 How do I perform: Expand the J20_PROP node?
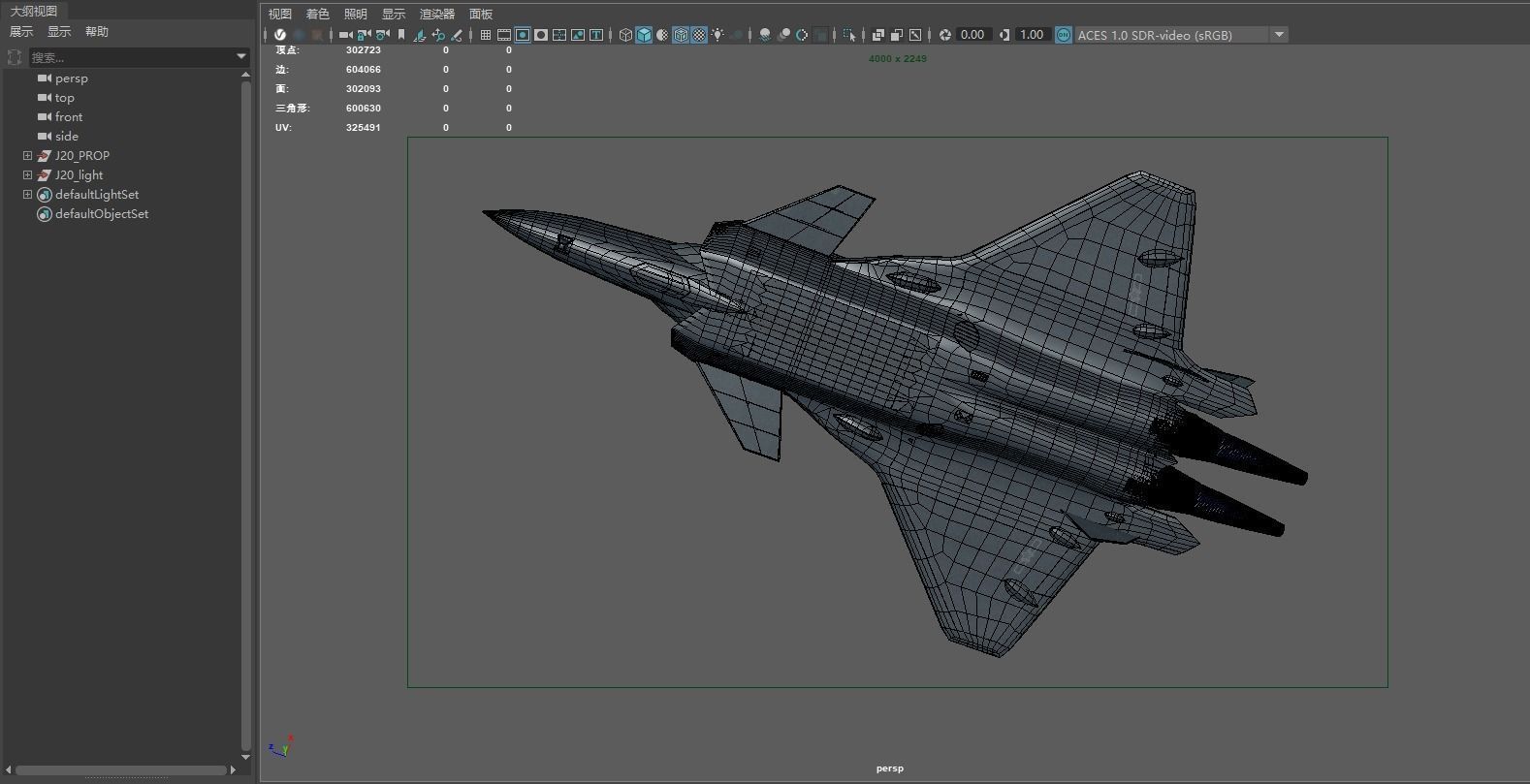[28, 156]
